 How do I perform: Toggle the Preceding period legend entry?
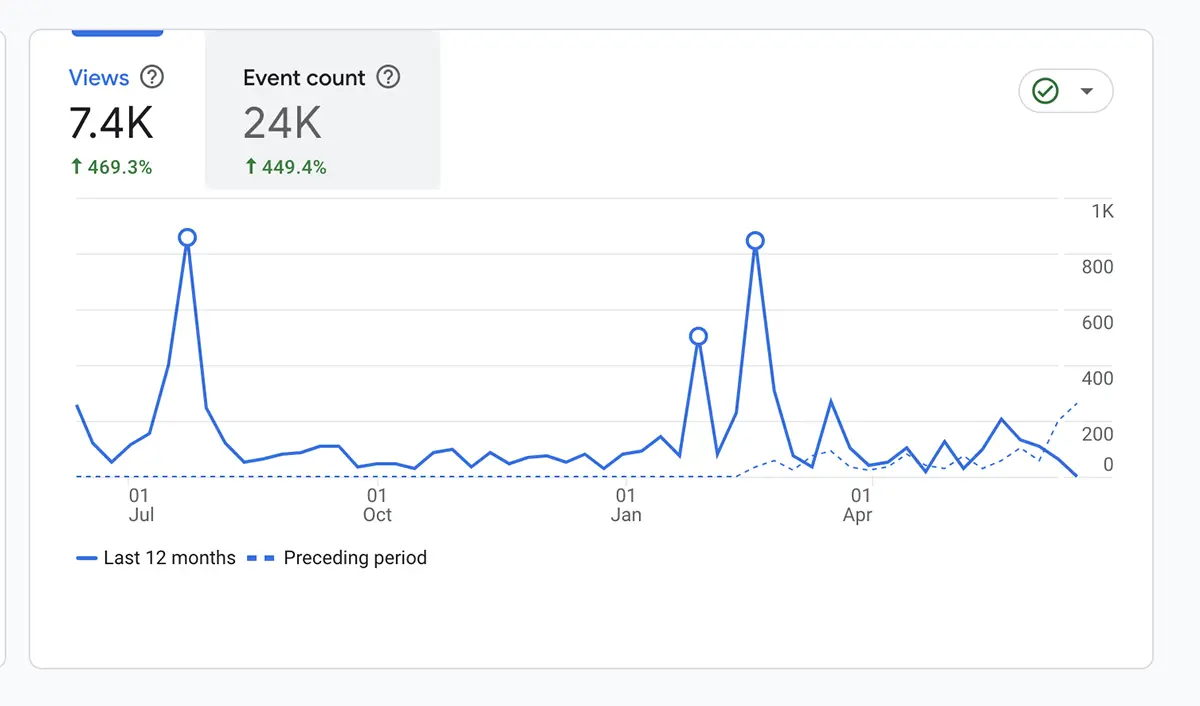pyautogui.click(x=355, y=557)
